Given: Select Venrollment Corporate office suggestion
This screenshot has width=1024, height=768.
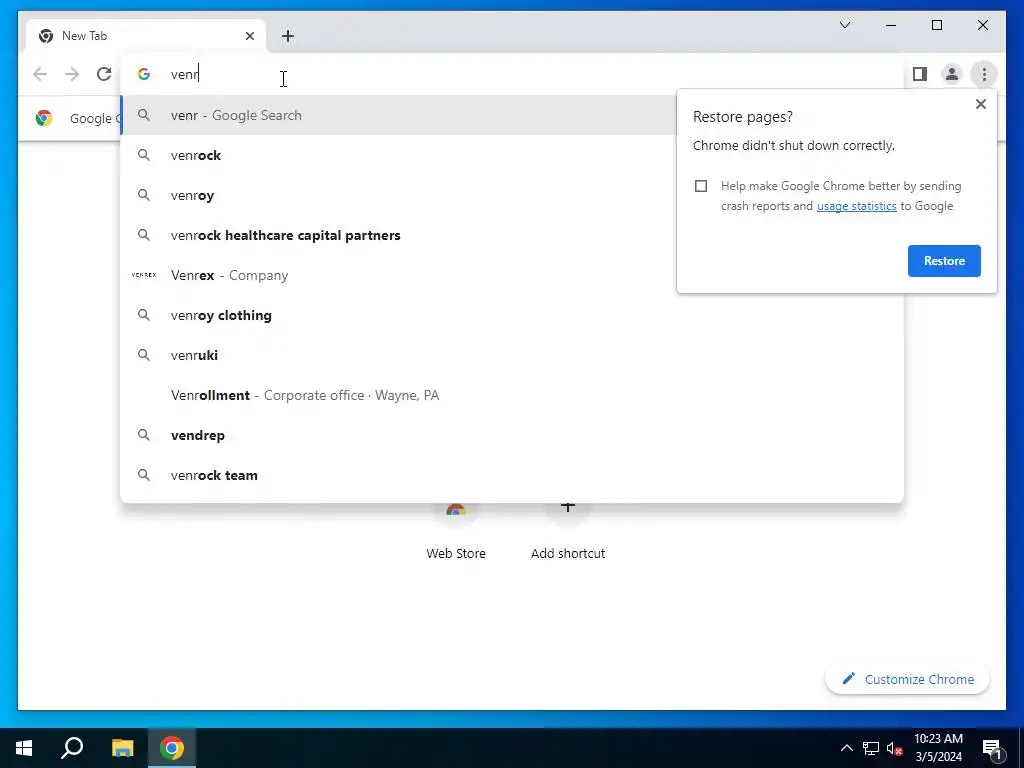Looking at the screenshot, I should [512, 395].
